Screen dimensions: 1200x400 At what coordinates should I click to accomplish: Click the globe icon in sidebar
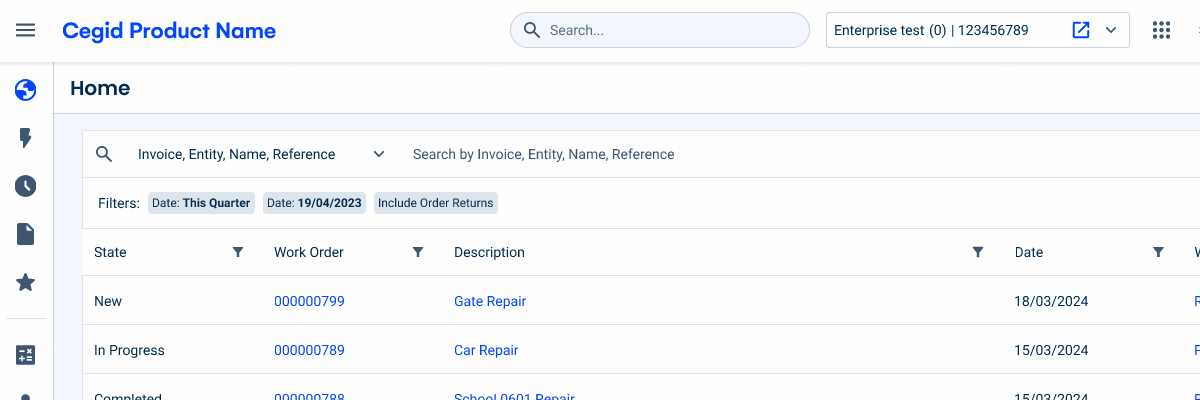coord(26,90)
